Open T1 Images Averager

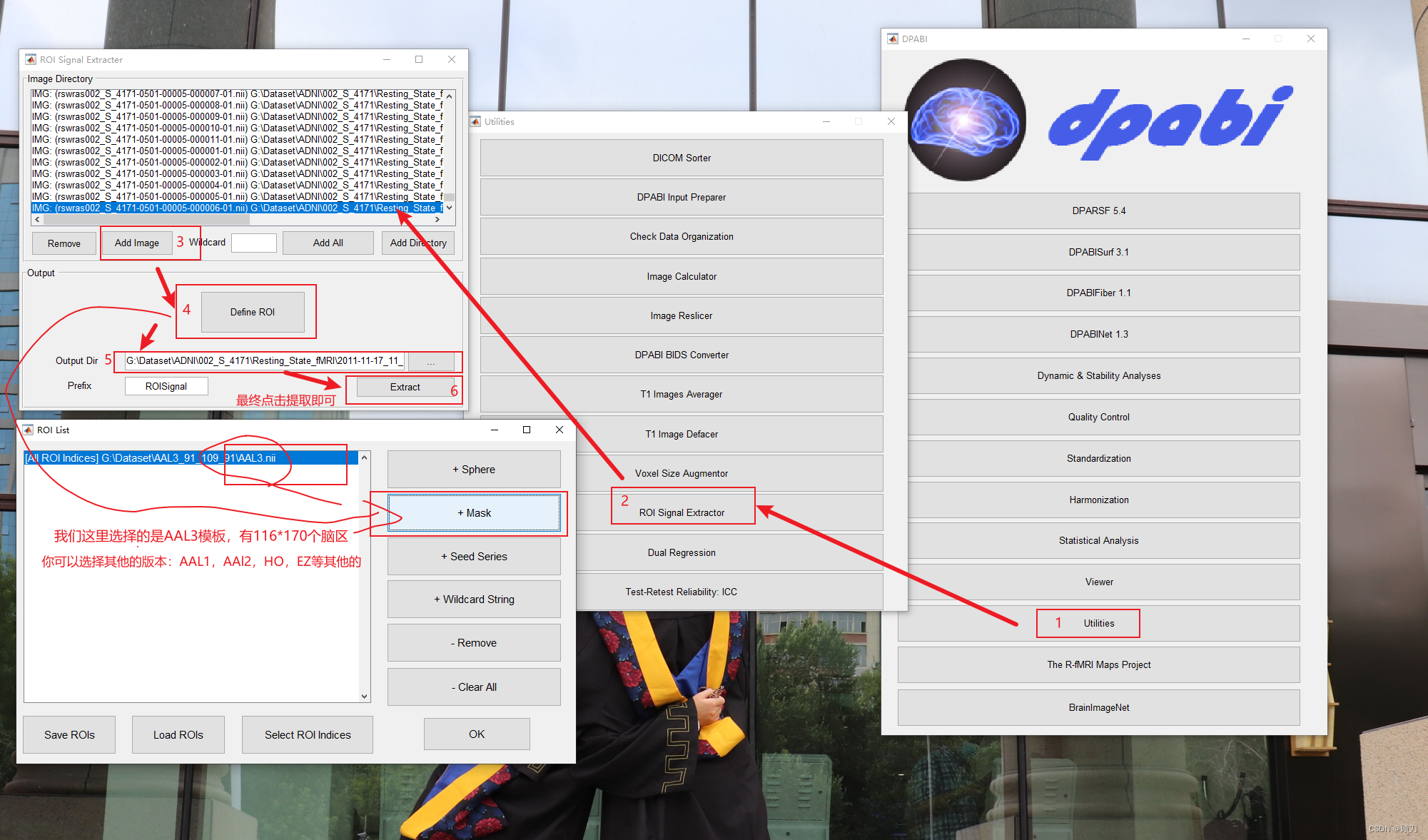click(x=682, y=394)
